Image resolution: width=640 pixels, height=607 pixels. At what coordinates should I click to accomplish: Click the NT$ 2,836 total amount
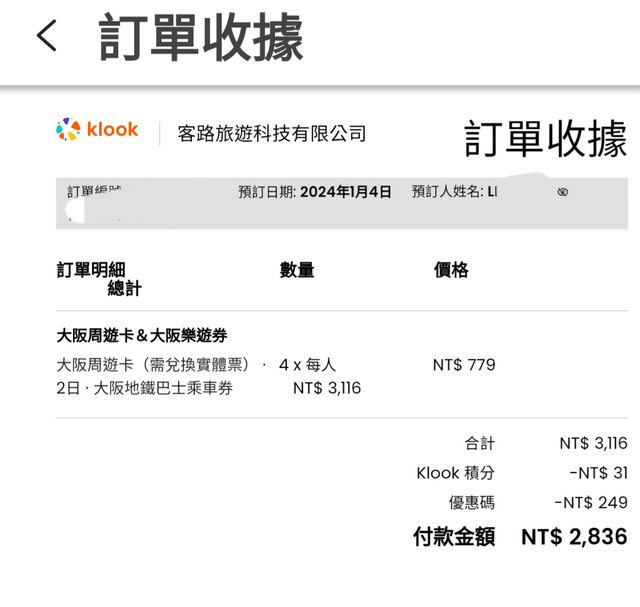click(574, 537)
